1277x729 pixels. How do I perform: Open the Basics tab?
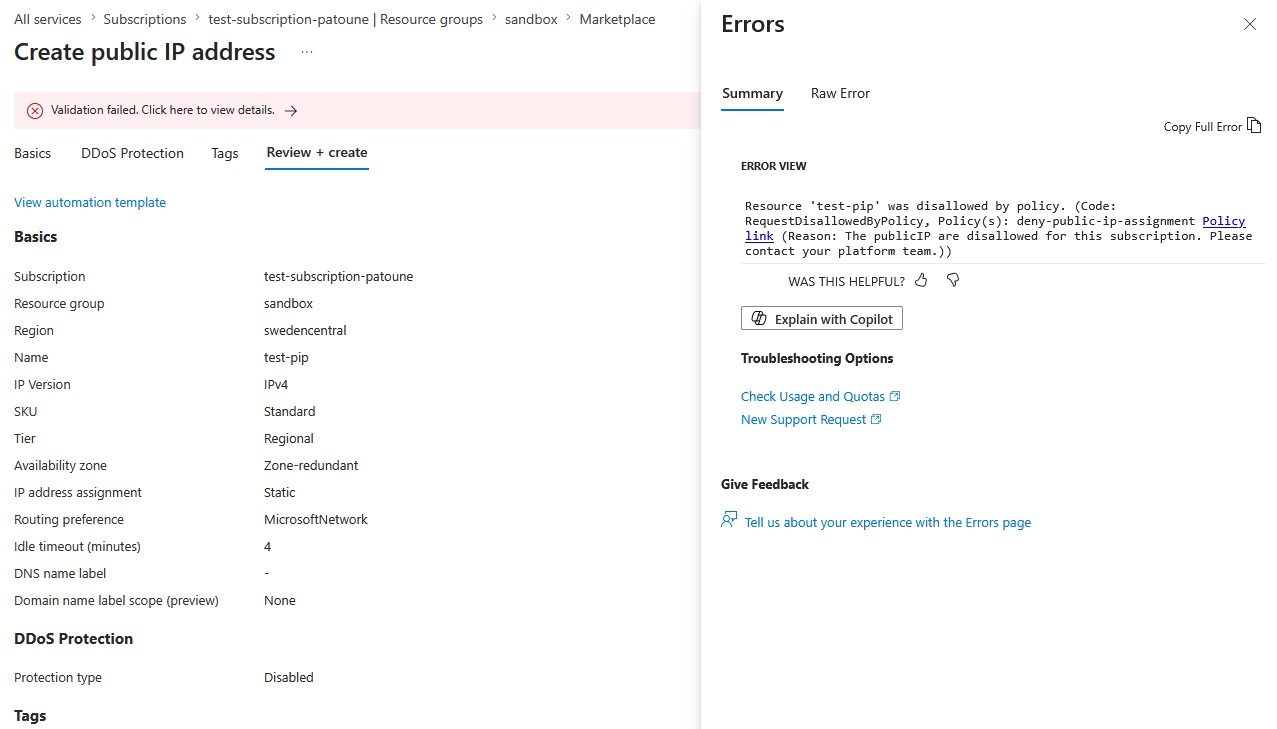32,153
